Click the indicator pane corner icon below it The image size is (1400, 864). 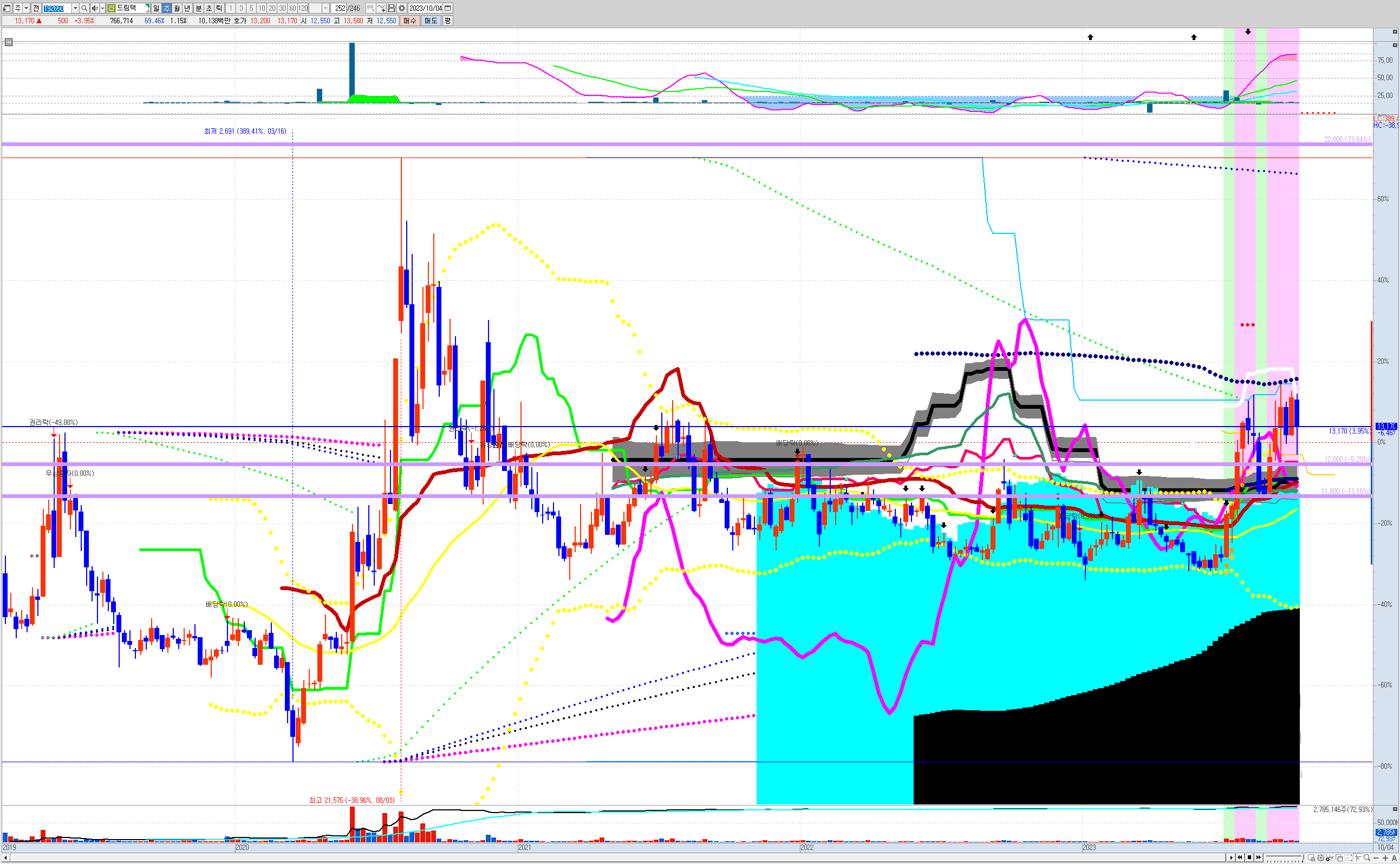(1395, 44)
